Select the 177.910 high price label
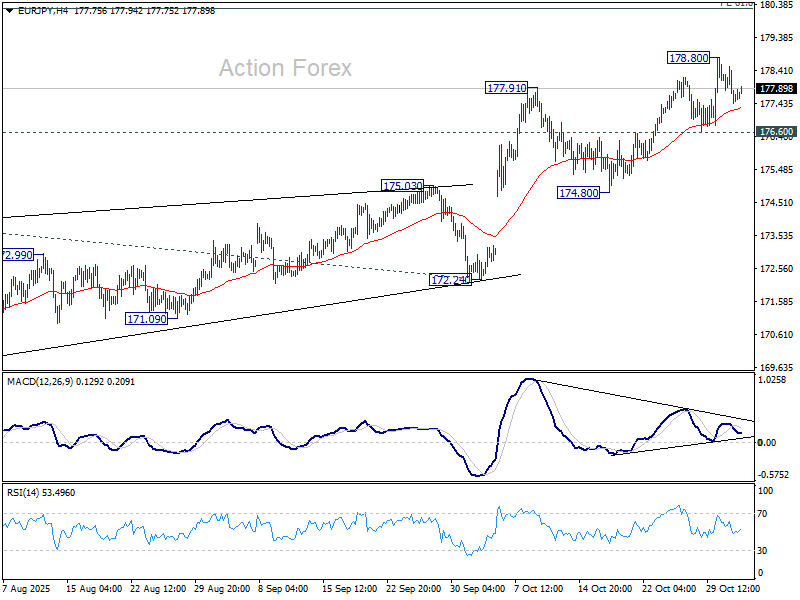This screenshot has height=600, width=800. pyautogui.click(x=507, y=88)
